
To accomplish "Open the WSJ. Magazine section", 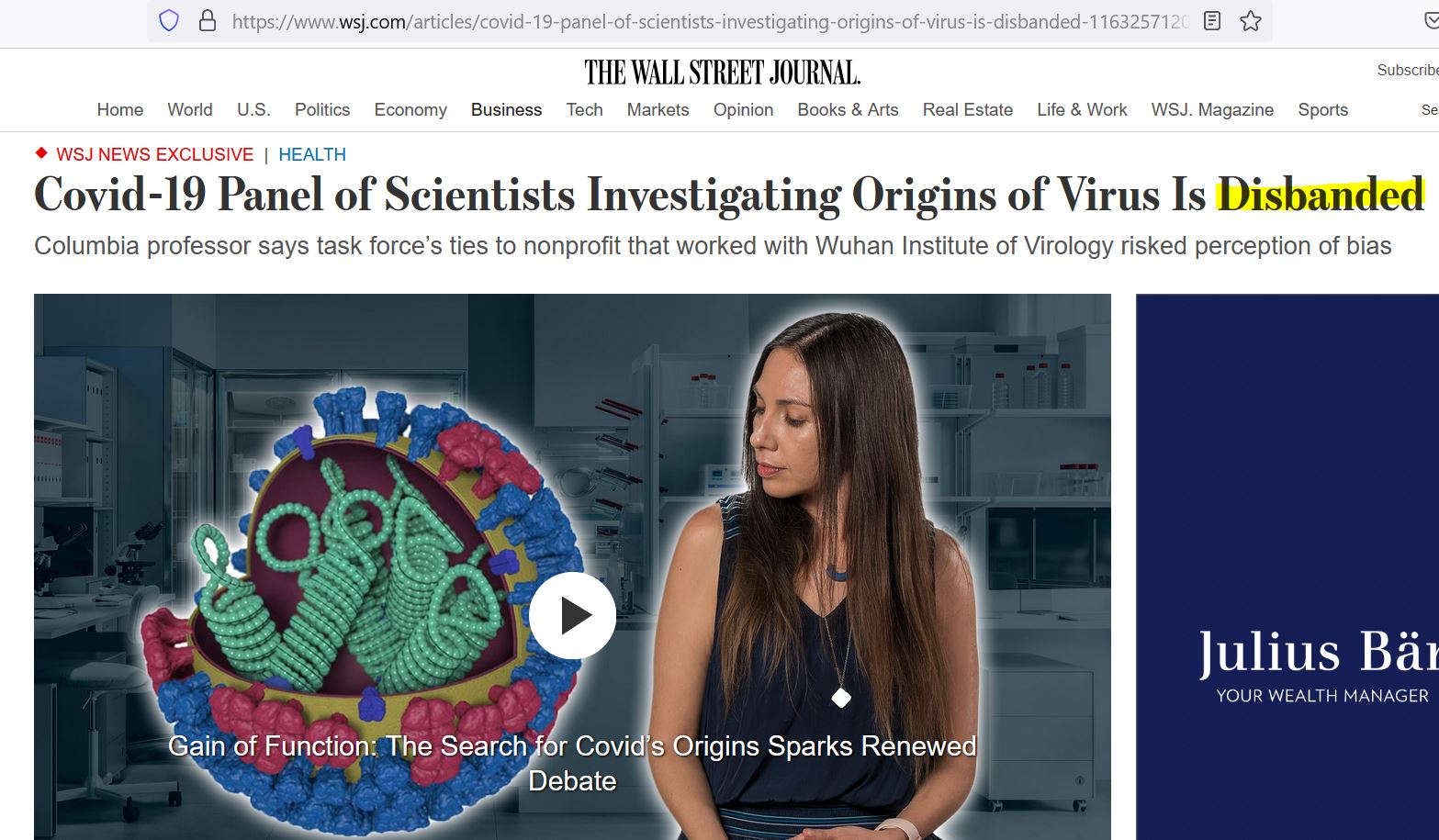I will coord(1212,109).
